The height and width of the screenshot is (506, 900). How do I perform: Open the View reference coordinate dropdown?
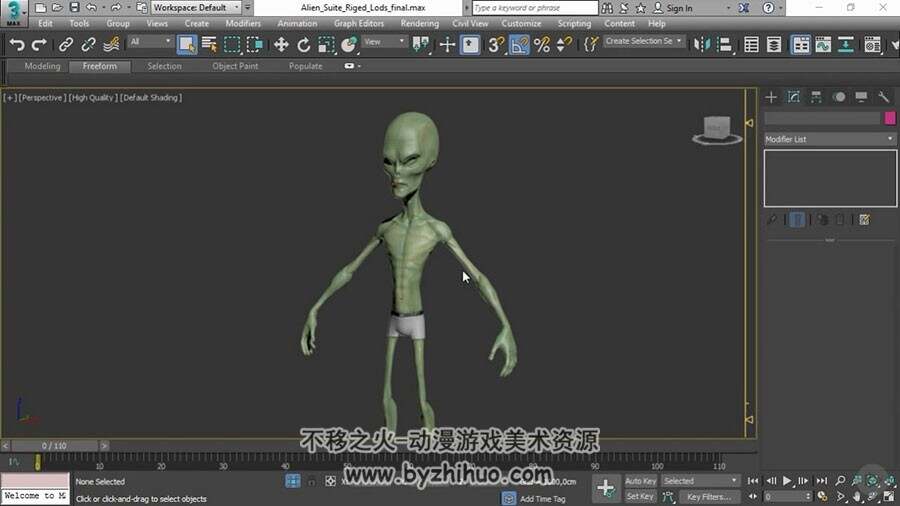(x=384, y=41)
